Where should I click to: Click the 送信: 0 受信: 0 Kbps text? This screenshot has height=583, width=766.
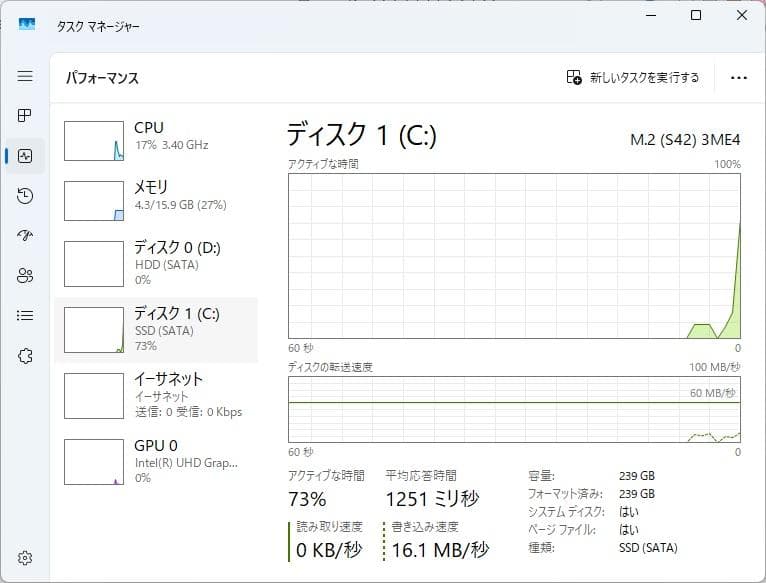click(189, 412)
